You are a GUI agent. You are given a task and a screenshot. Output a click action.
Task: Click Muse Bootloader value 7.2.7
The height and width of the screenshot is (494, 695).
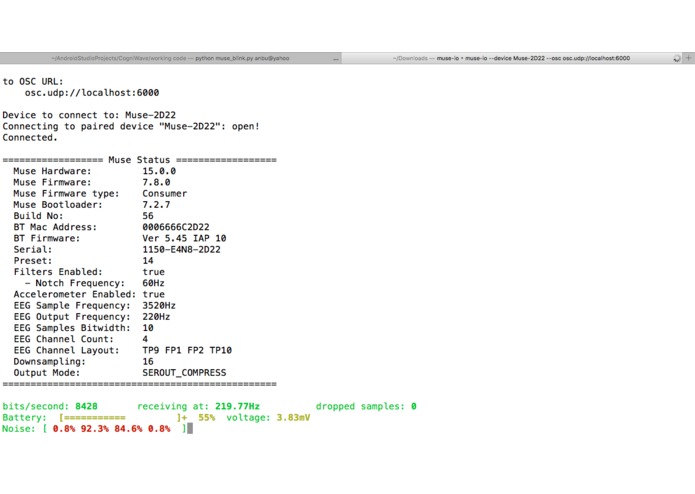click(156, 205)
